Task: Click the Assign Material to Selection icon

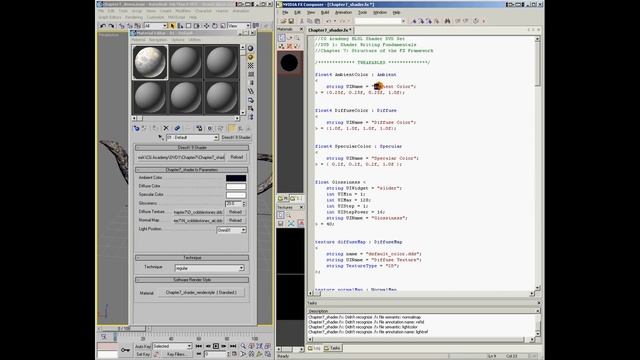Action: click(155, 128)
